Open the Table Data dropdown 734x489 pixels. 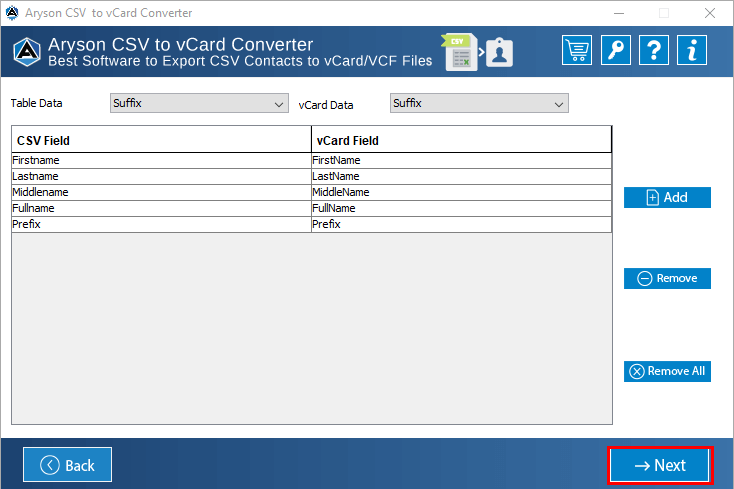point(199,103)
